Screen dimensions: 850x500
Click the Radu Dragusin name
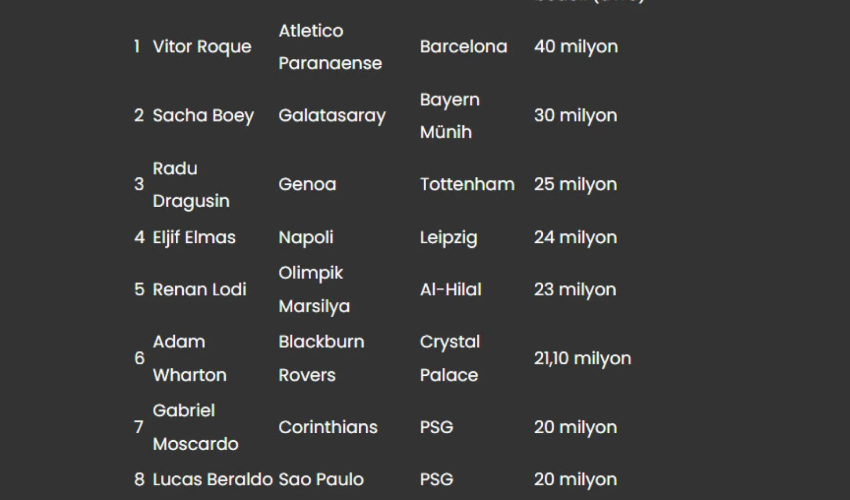190,185
